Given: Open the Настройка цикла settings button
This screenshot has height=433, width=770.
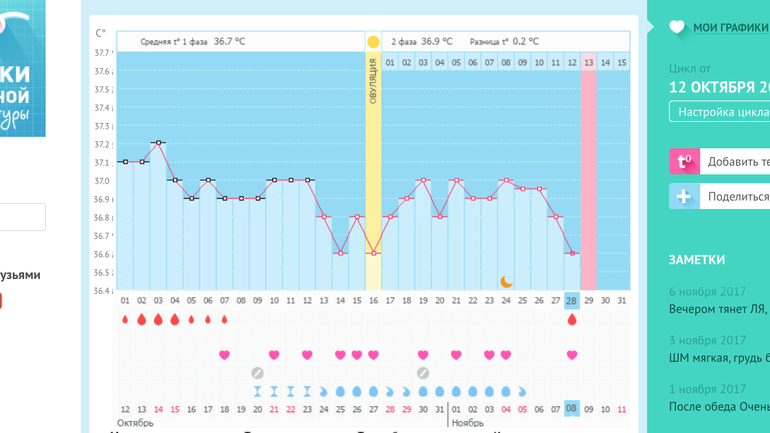Looking at the screenshot, I should click(722, 112).
